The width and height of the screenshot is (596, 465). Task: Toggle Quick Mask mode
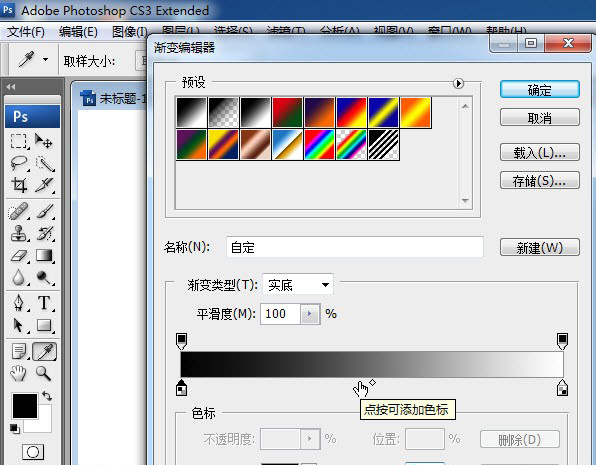(33, 452)
